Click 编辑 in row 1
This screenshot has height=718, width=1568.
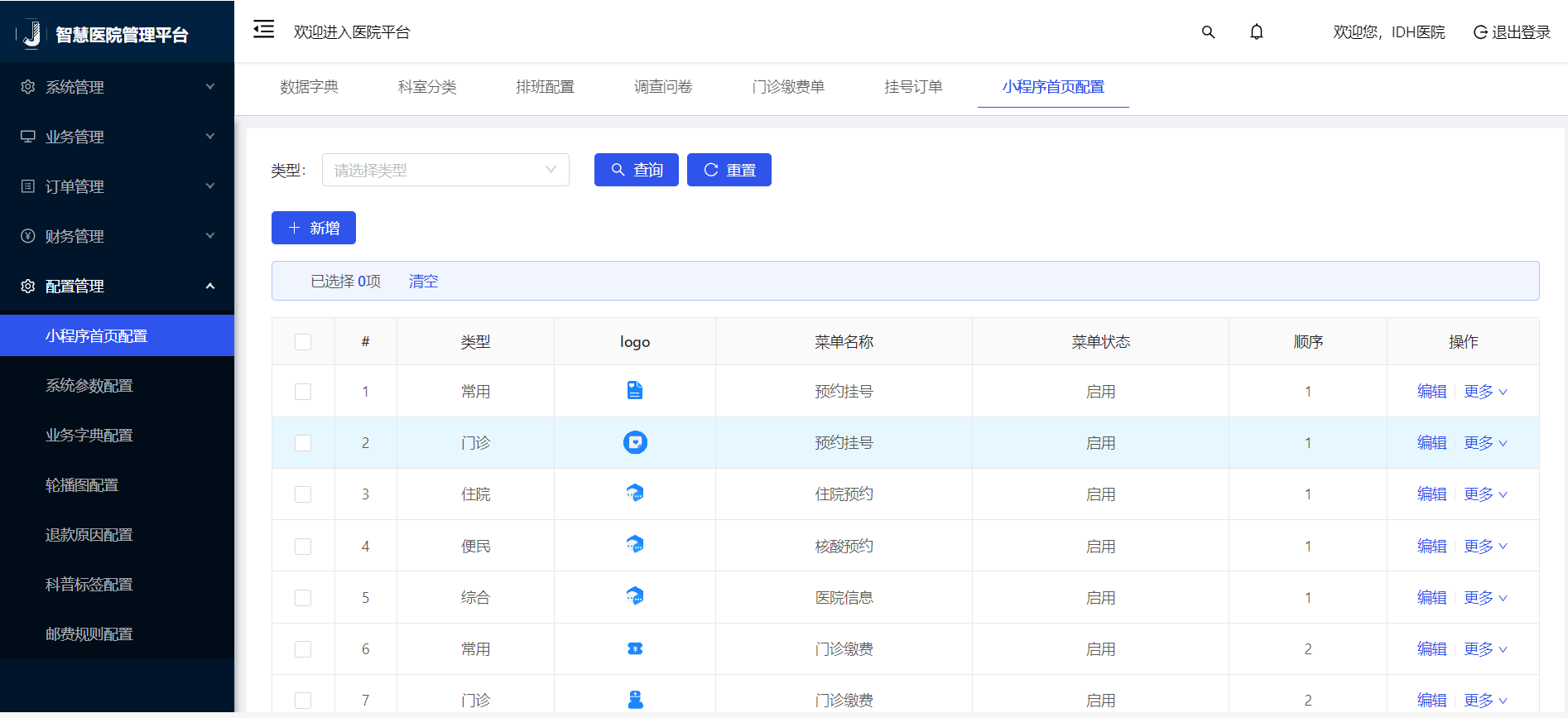click(x=1431, y=392)
